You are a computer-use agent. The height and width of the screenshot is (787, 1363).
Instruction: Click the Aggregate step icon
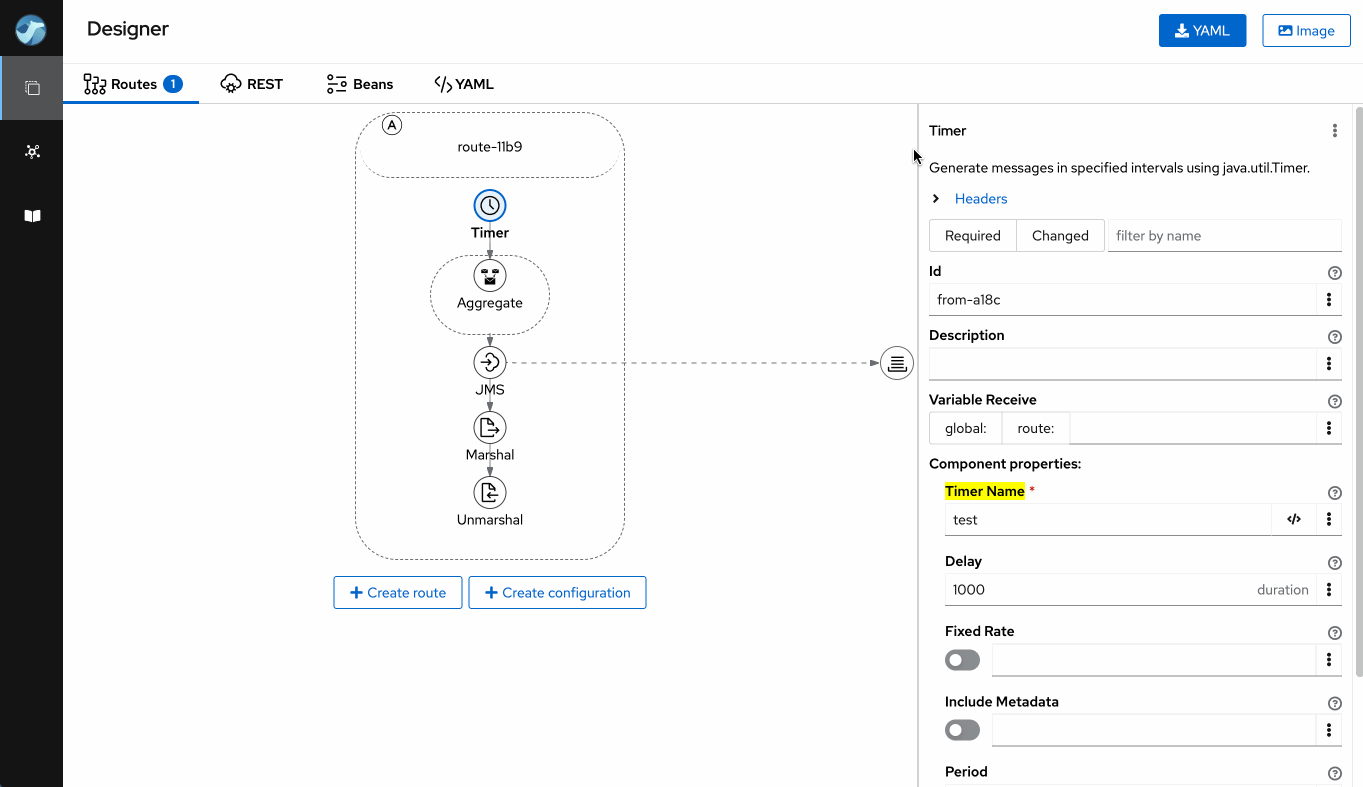pyautogui.click(x=490, y=276)
